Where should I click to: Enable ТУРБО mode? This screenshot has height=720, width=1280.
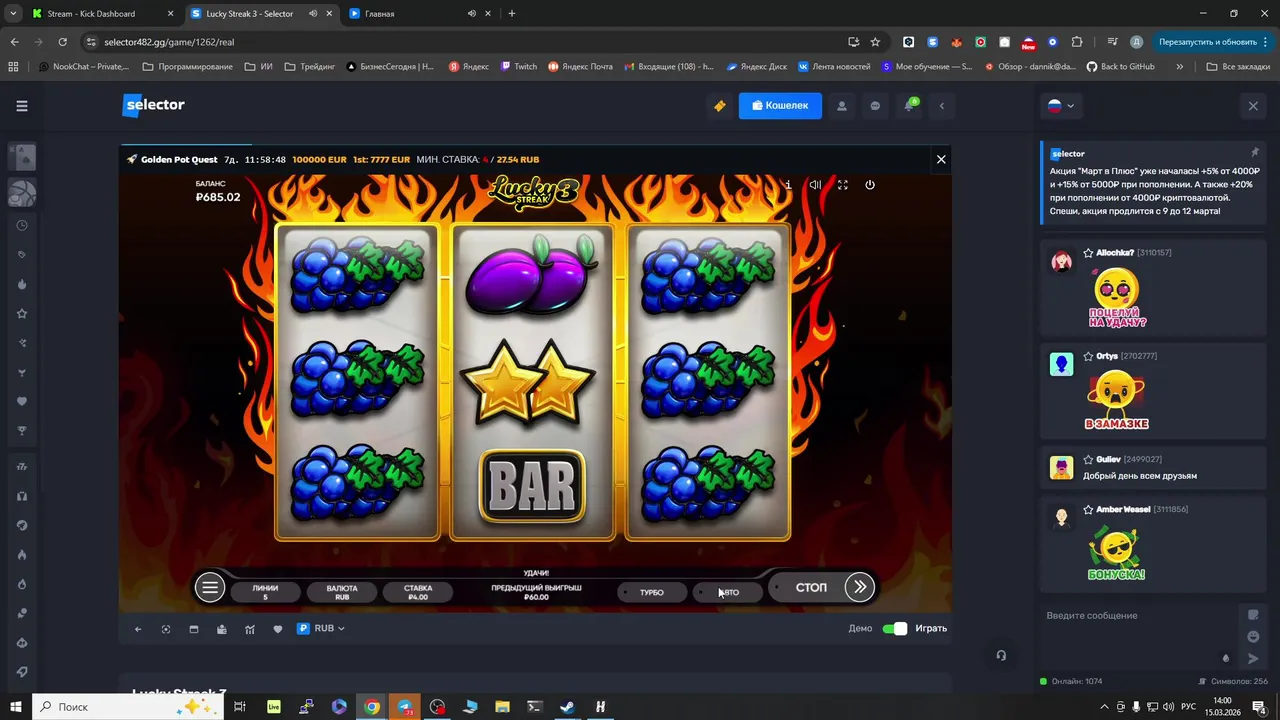pyautogui.click(x=652, y=592)
